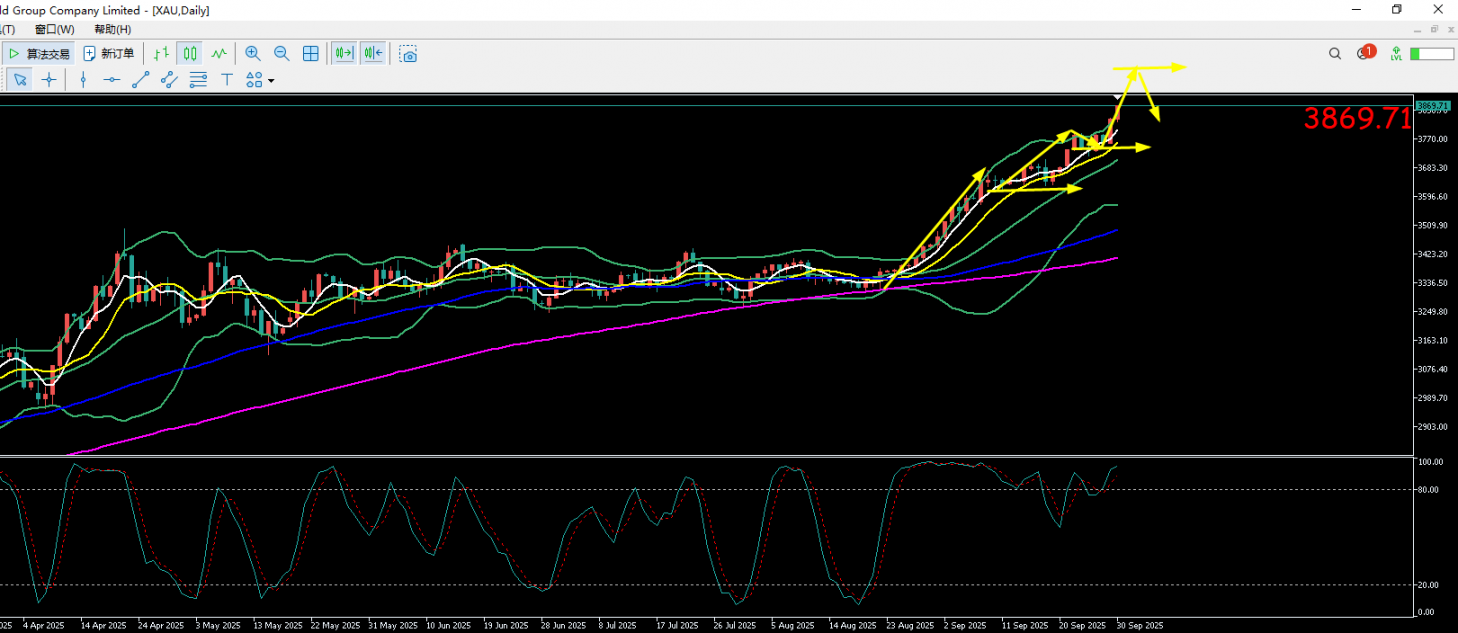Select the trendline drawing tool
Screen dimensions: 1458x633
(141, 80)
